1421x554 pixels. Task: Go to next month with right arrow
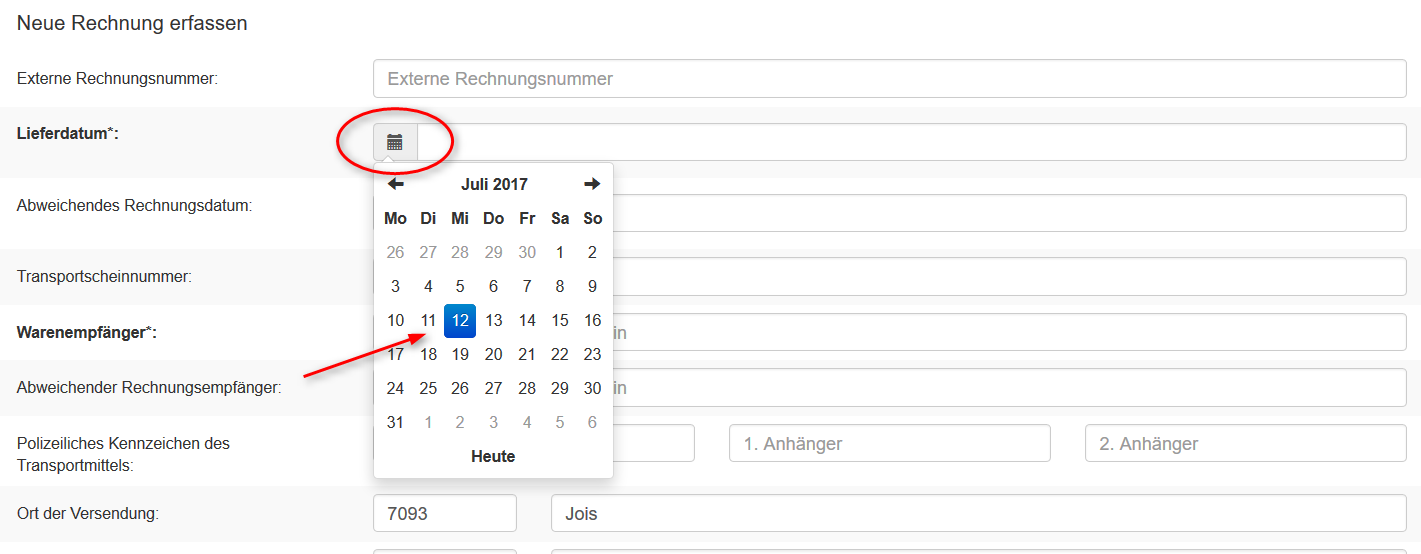click(x=592, y=184)
